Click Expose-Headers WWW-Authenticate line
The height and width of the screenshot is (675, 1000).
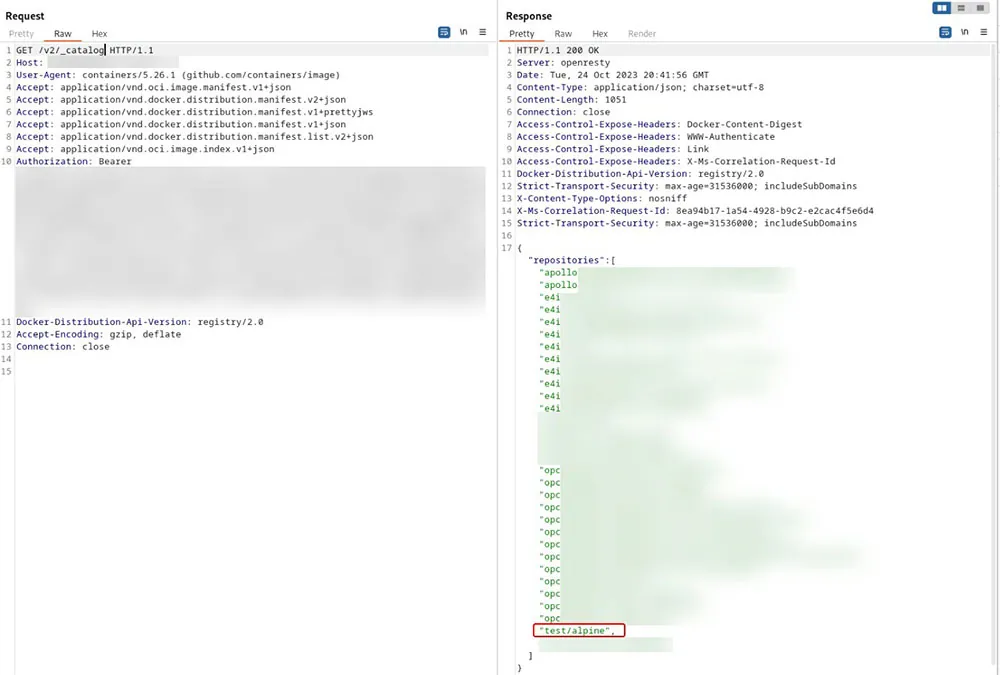(x=645, y=137)
